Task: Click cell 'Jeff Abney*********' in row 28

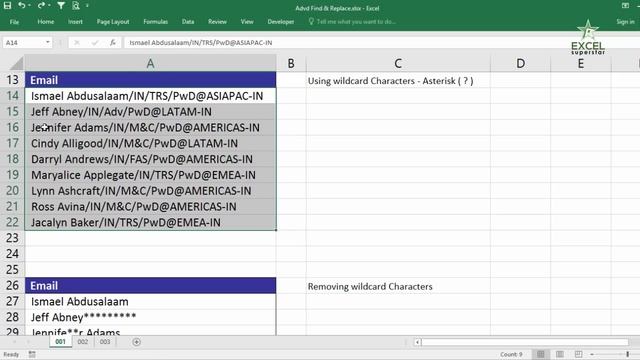Action: click(x=150, y=317)
